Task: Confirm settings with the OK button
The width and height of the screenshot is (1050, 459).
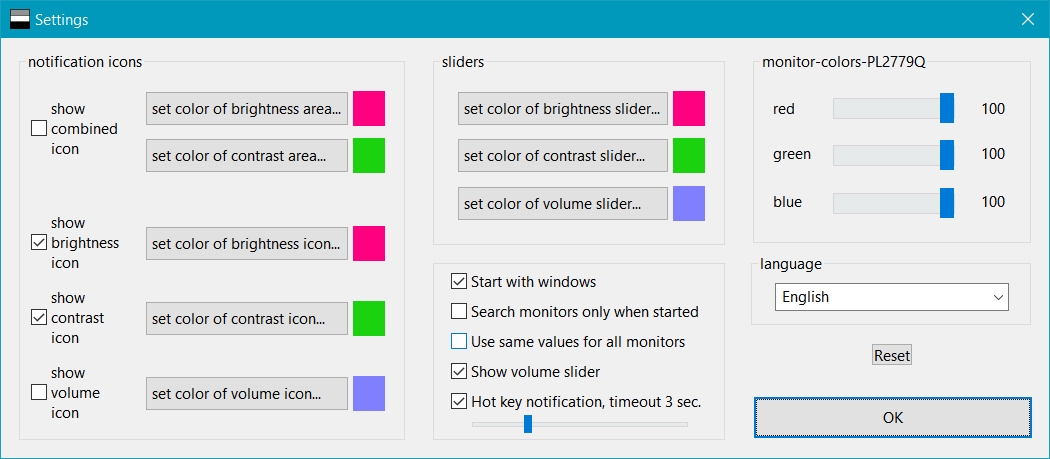Action: coord(893,417)
